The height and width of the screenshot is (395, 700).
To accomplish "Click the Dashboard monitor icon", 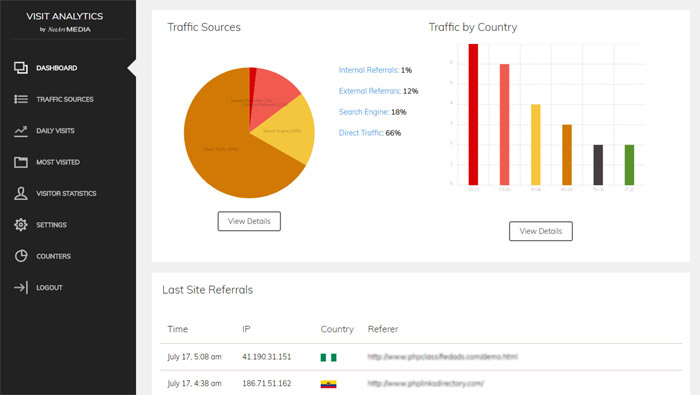I will [x=21, y=68].
